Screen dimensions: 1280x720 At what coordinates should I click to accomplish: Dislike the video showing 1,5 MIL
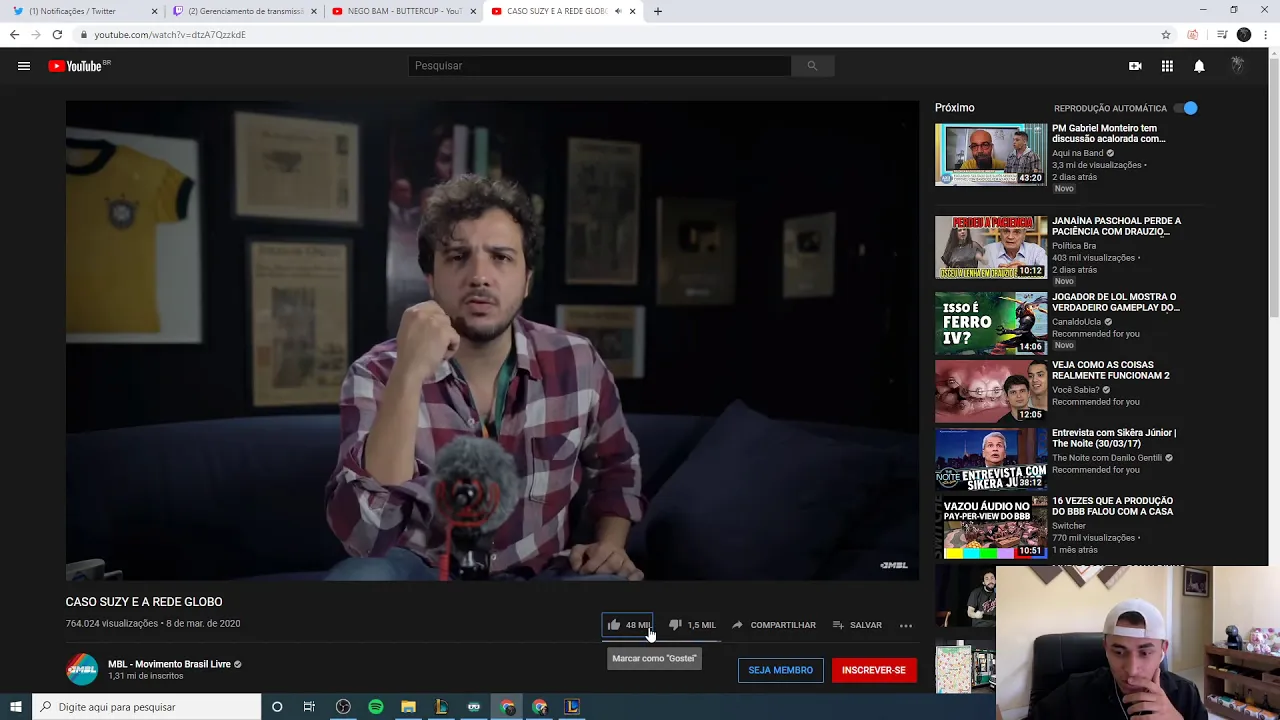692,625
